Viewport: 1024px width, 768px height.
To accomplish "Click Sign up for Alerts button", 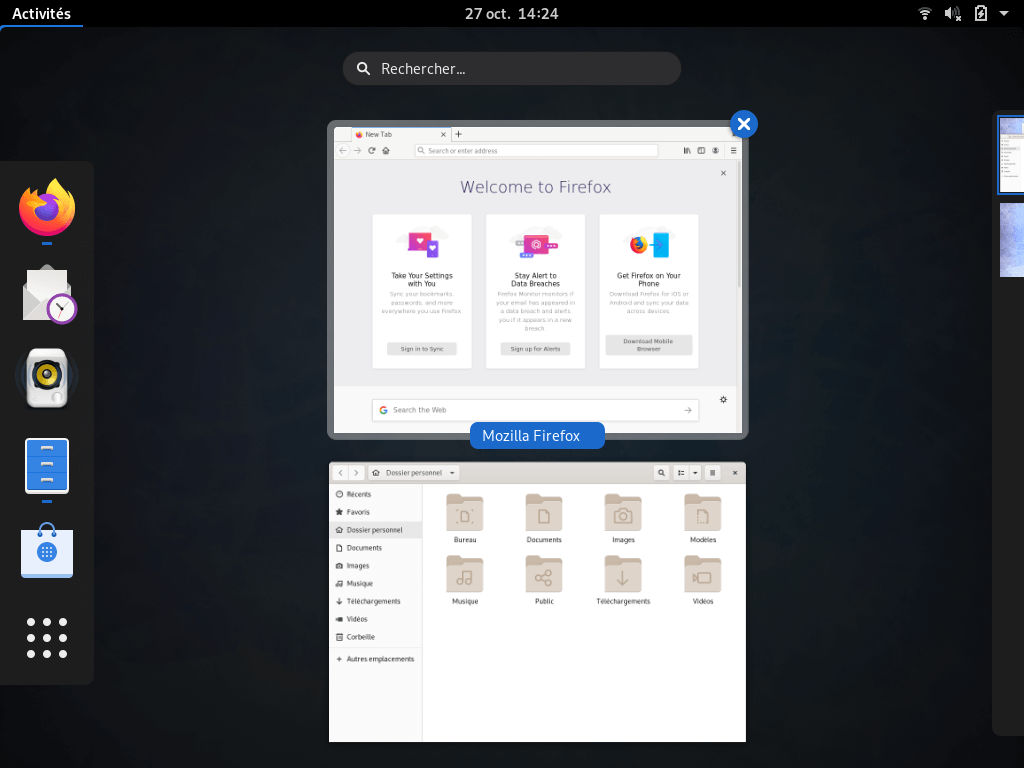I will coord(536,349).
